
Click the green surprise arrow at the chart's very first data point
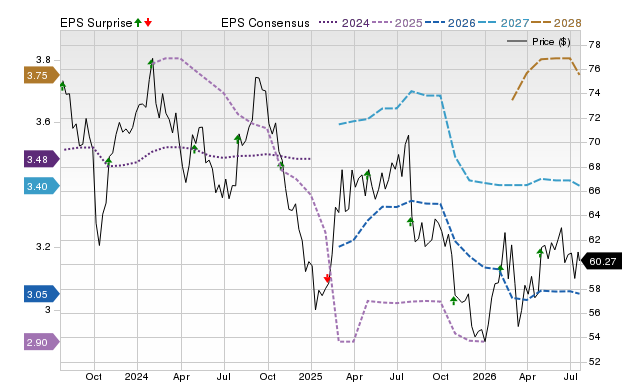point(63,86)
